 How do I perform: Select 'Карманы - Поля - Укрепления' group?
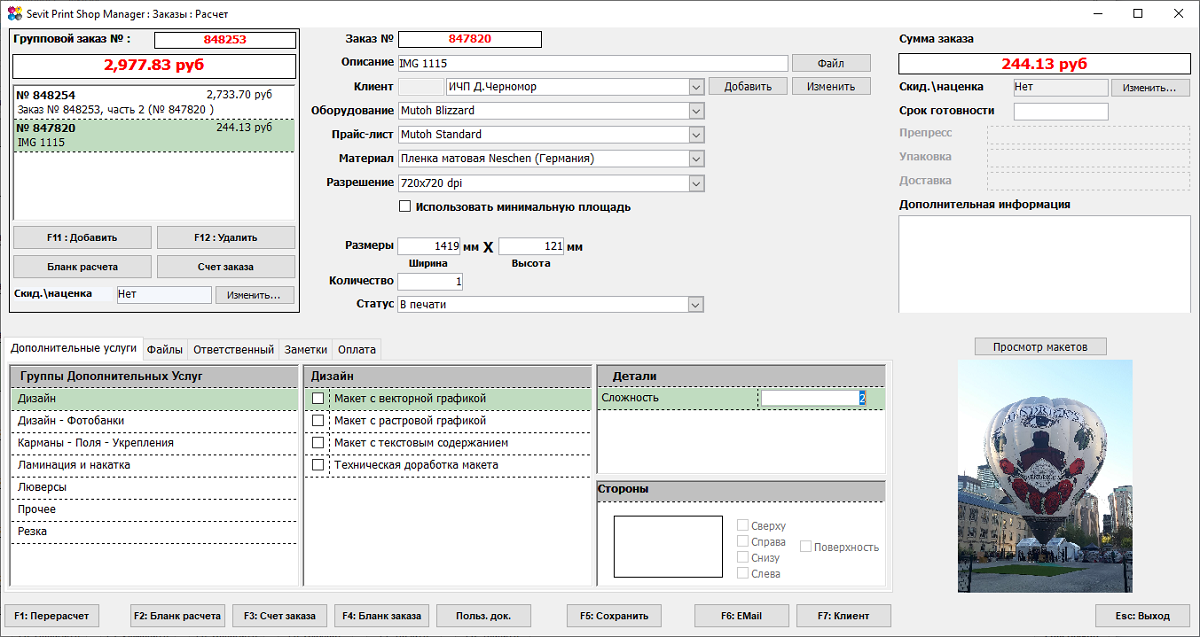[154, 443]
